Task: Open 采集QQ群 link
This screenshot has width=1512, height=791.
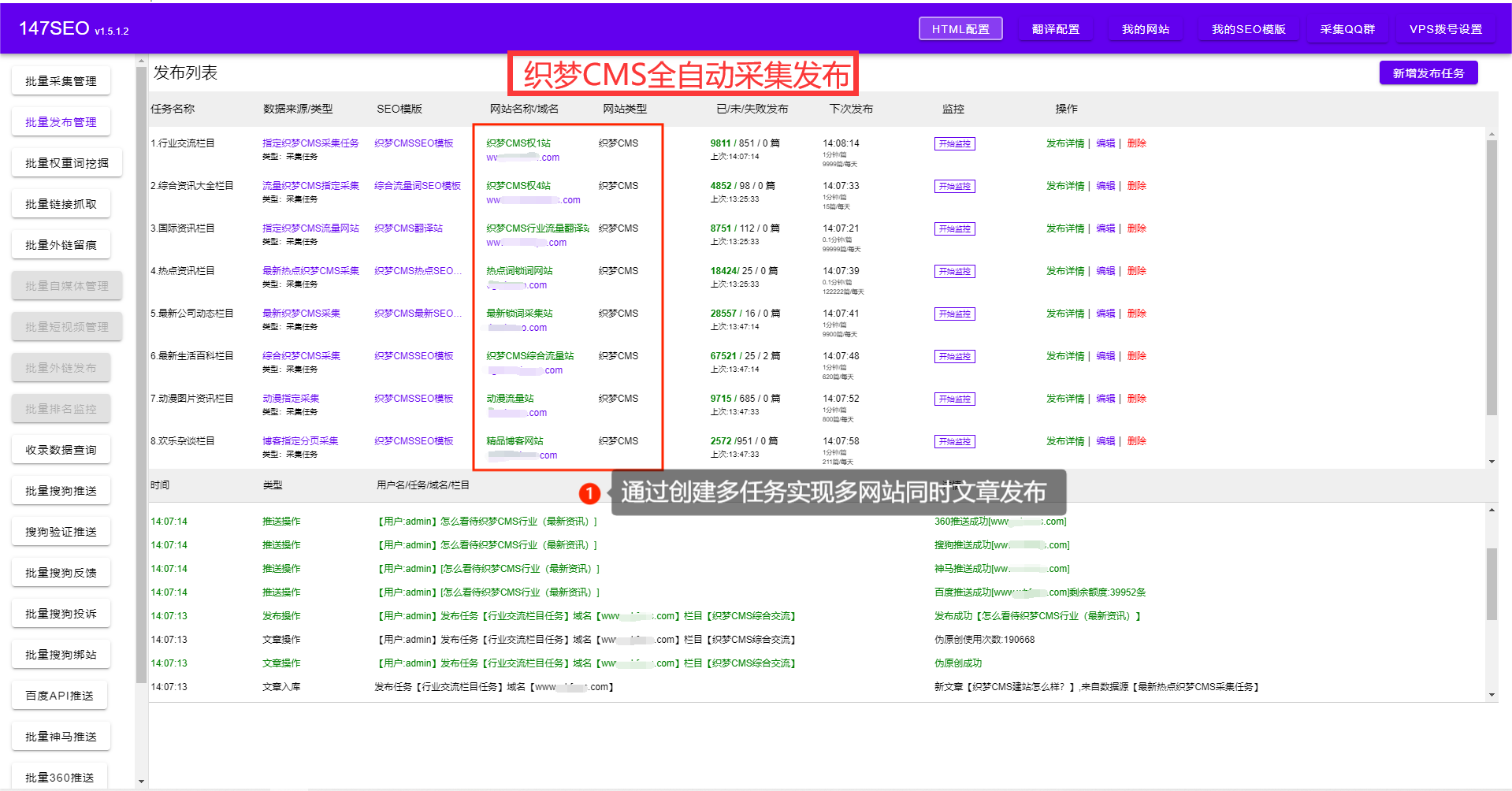Action: pyautogui.click(x=1347, y=28)
